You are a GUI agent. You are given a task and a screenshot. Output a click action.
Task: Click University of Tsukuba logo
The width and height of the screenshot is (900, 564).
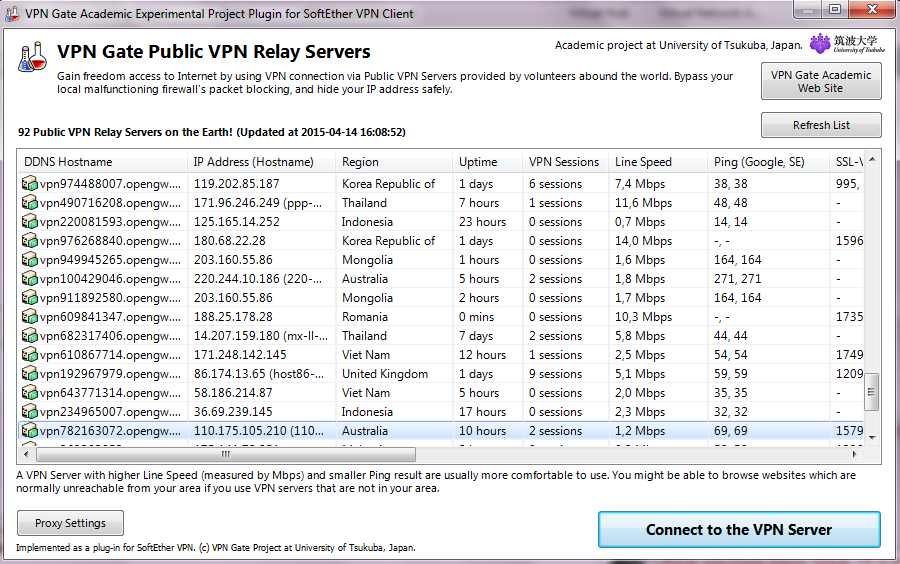847,44
